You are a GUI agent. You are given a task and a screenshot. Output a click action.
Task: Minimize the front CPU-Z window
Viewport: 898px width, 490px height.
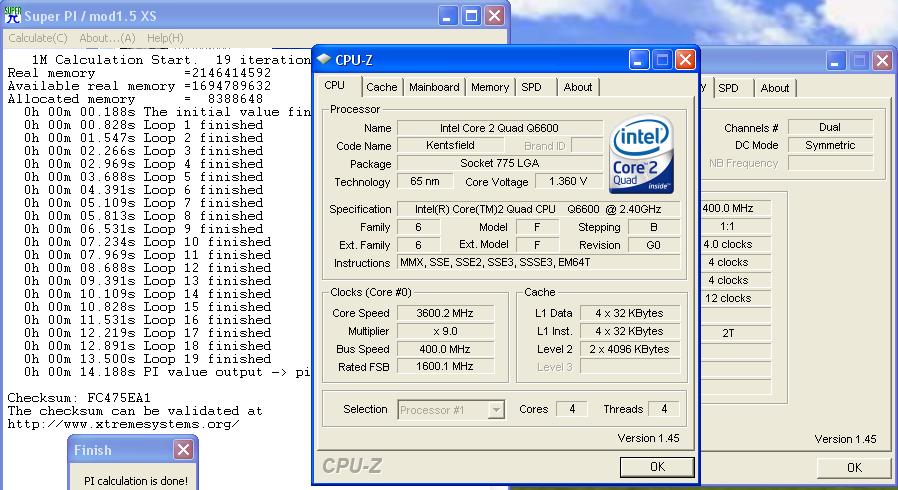coord(639,60)
